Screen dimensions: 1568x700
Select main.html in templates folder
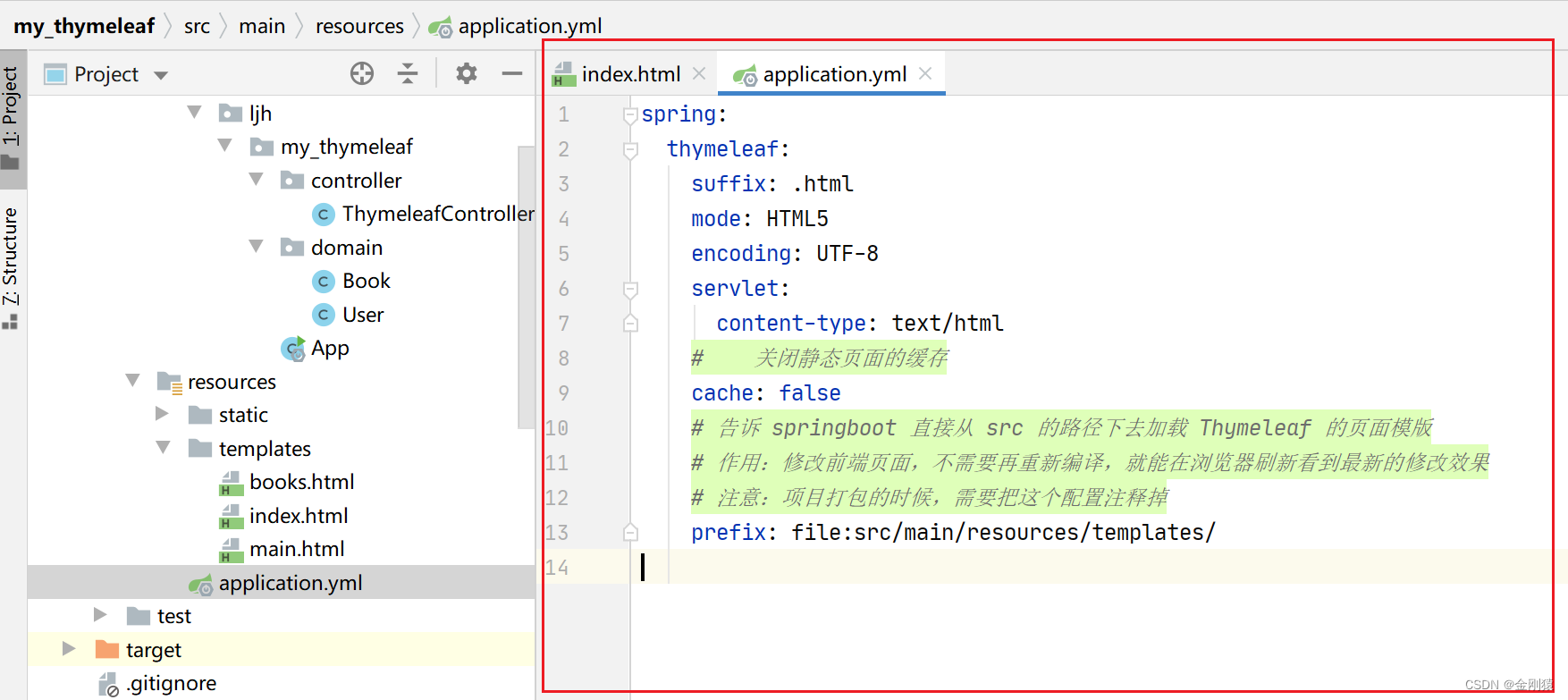tap(297, 549)
